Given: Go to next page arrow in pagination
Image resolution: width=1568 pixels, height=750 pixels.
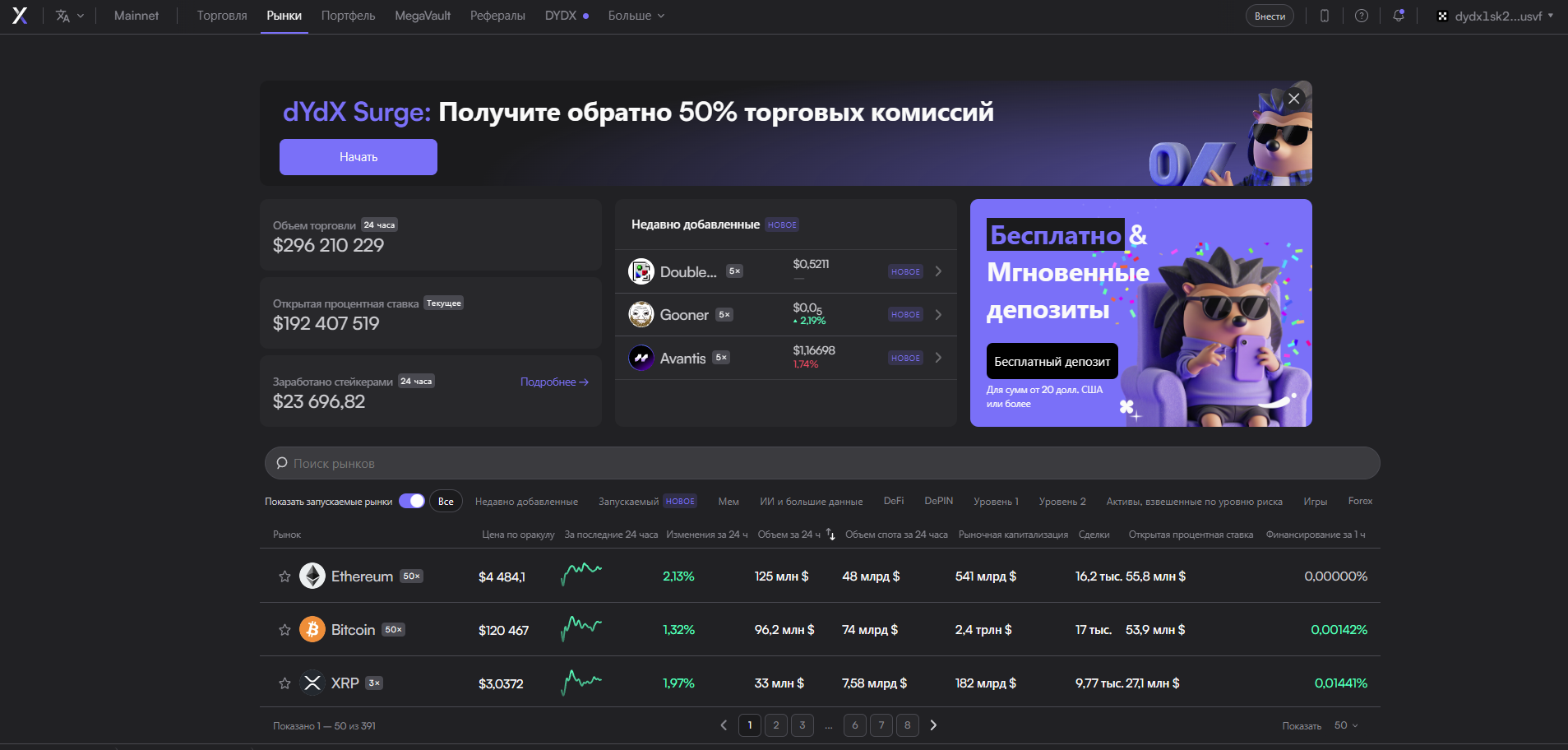Looking at the screenshot, I should pyautogui.click(x=933, y=725).
